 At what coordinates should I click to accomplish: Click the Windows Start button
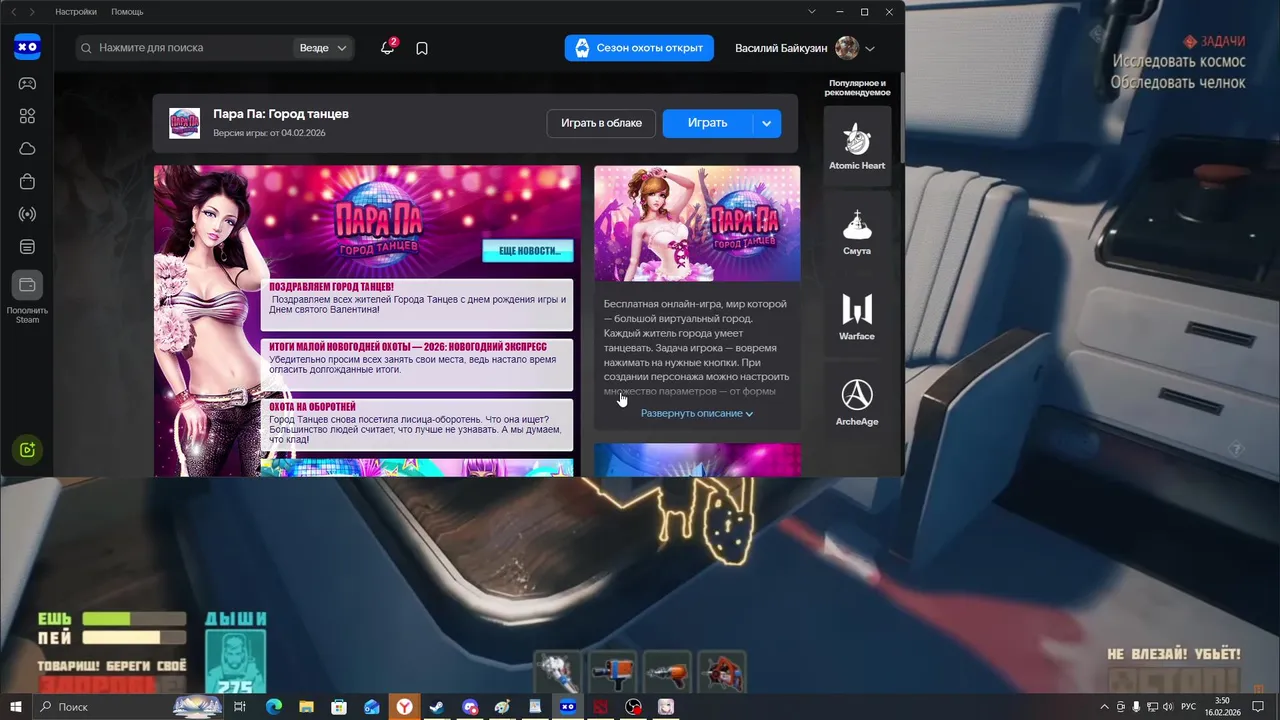[14, 707]
